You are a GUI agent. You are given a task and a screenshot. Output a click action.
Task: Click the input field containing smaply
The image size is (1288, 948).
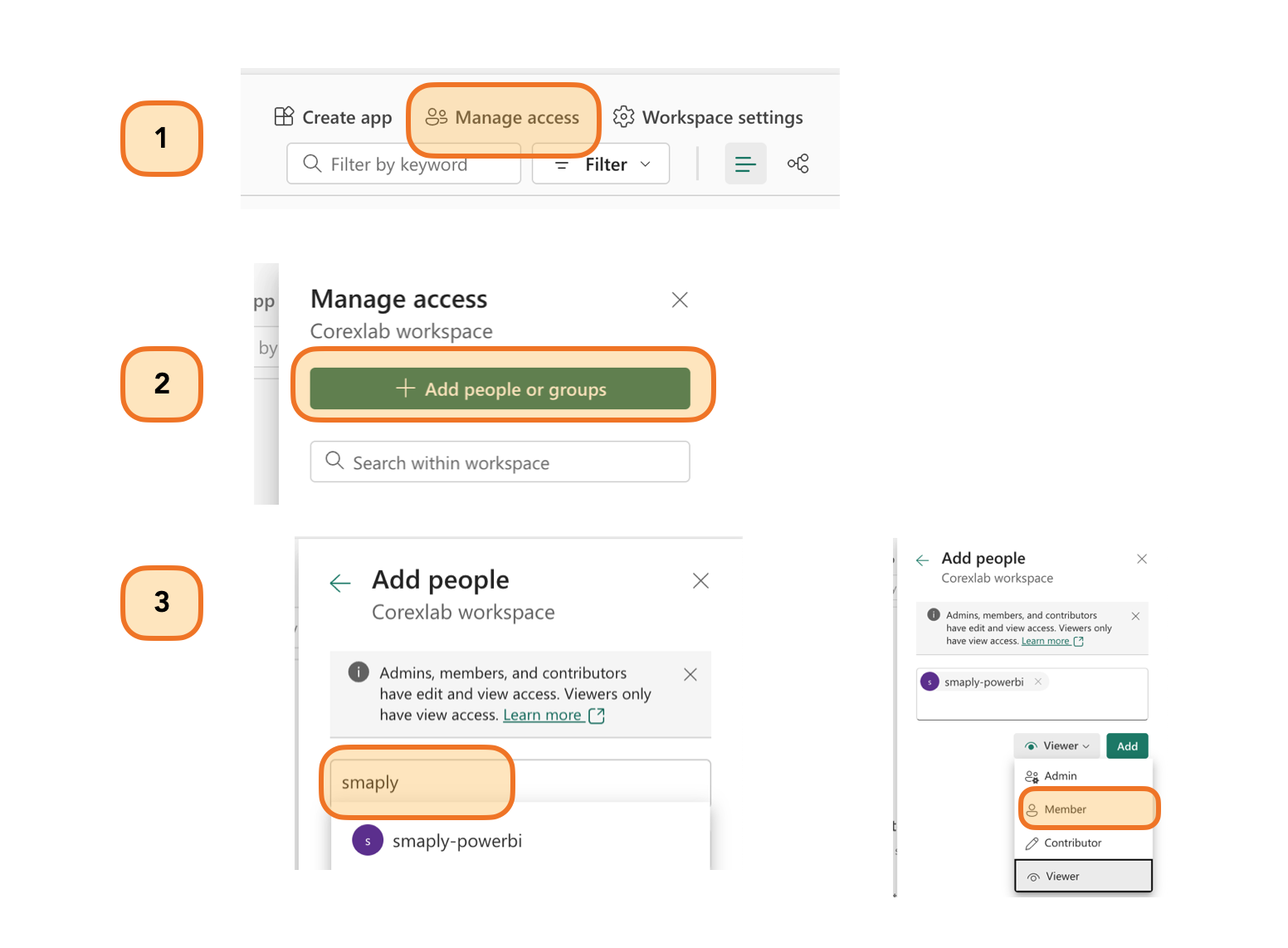pyautogui.click(x=520, y=782)
